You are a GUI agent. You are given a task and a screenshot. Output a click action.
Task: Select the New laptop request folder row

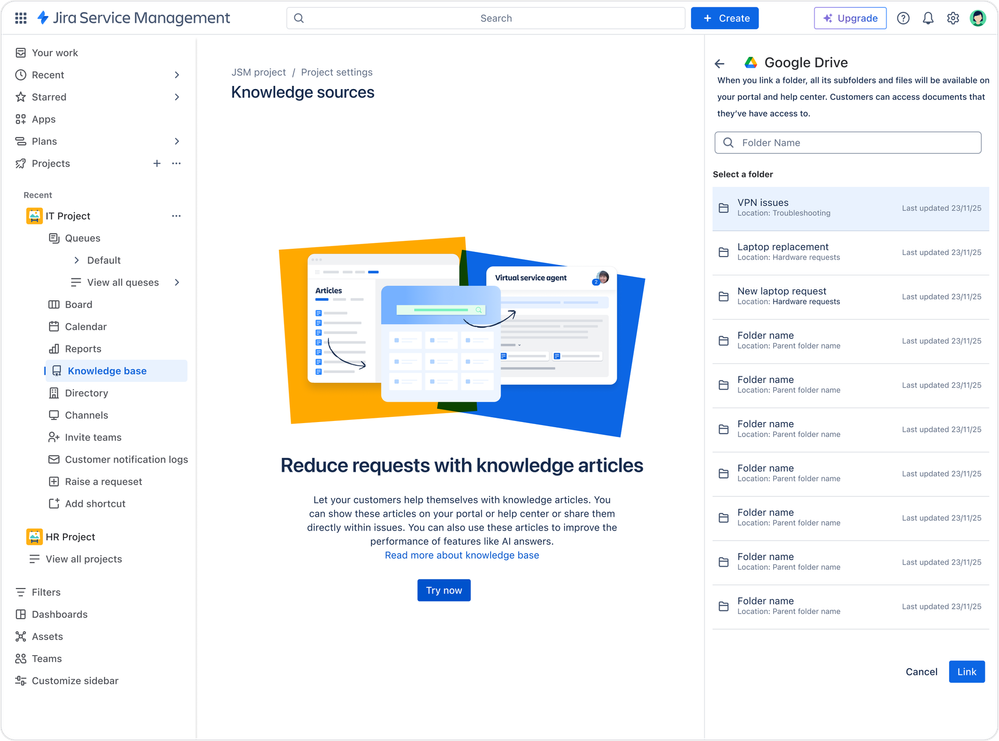coord(851,297)
